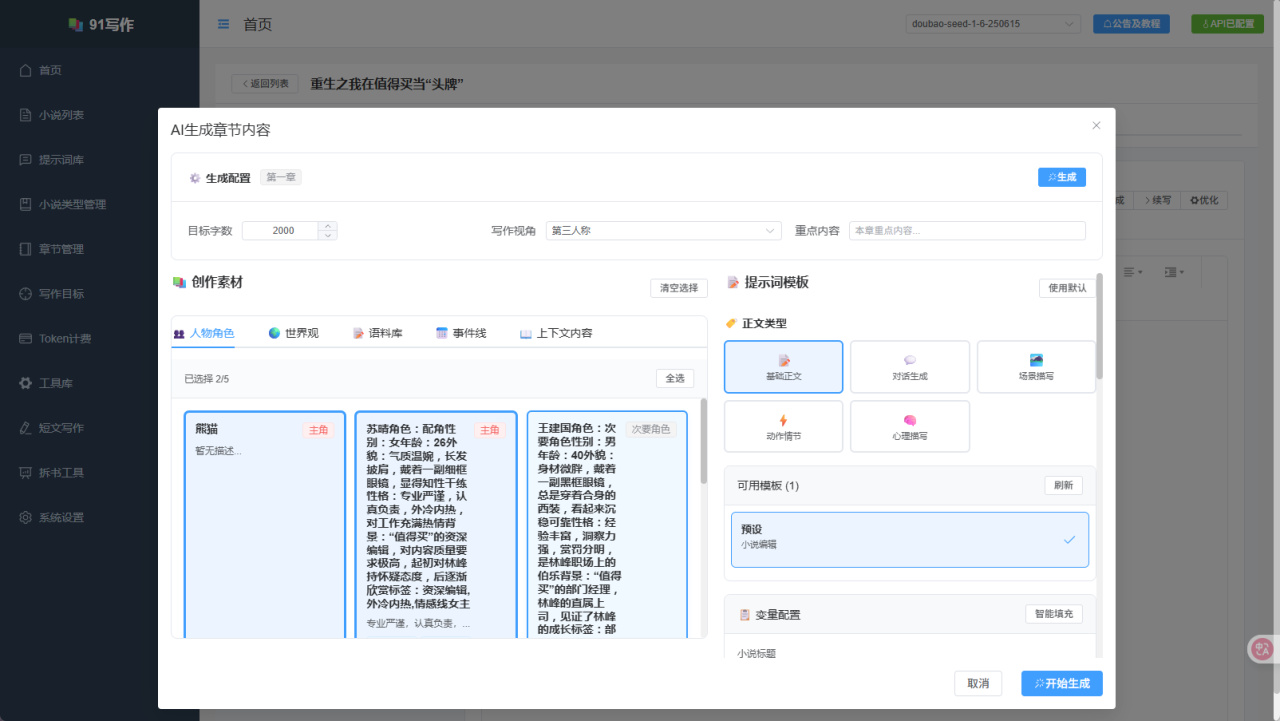Image resolution: width=1280 pixels, height=721 pixels.
Task: Select the 基础正文 text type card
Action: coord(784,367)
